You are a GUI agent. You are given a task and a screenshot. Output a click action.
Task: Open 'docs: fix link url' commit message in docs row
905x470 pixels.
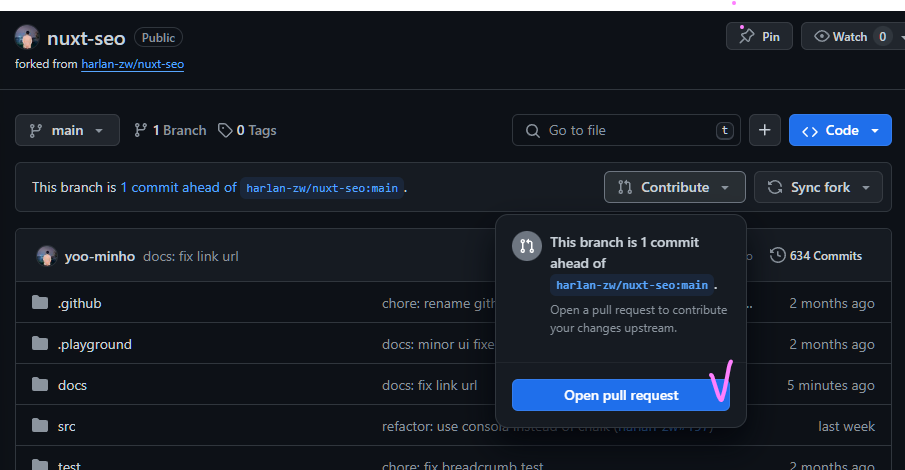[429, 385]
